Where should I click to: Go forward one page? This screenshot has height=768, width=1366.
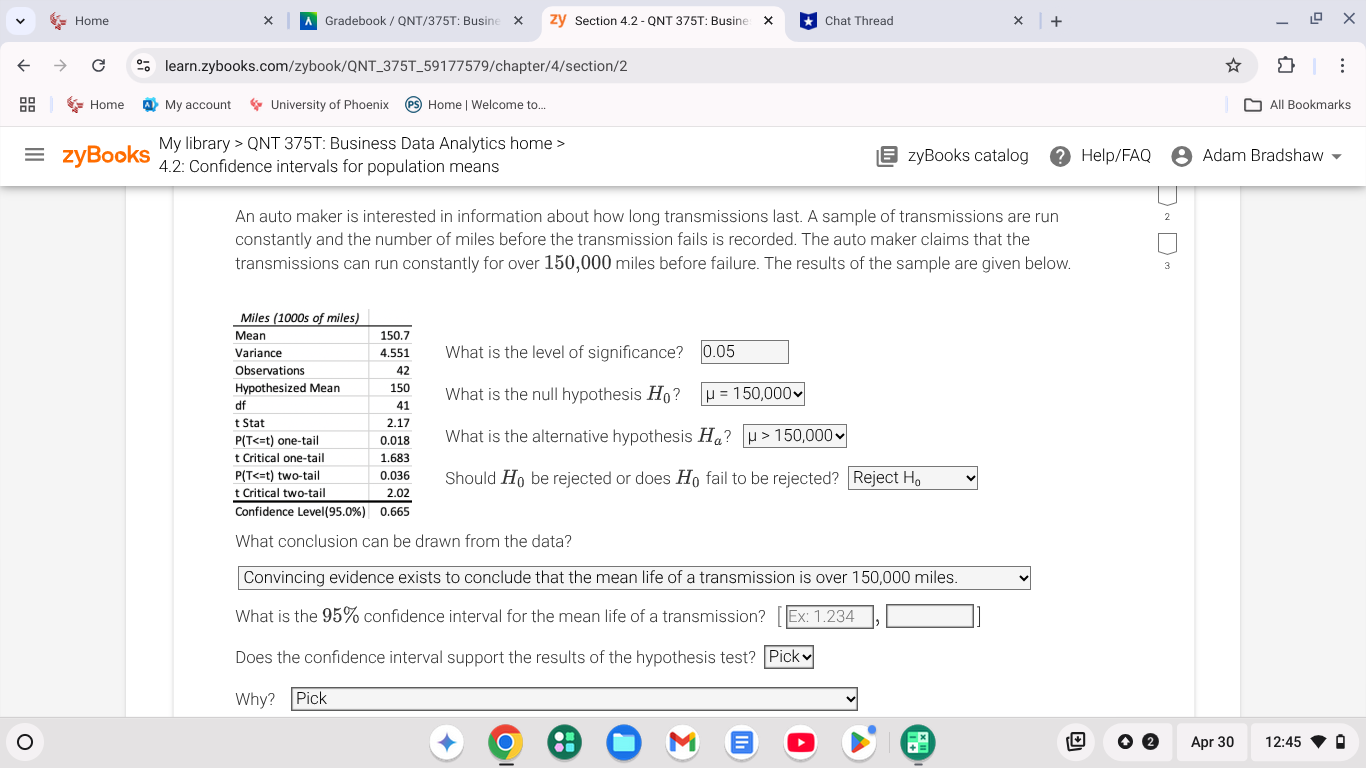(x=61, y=65)
